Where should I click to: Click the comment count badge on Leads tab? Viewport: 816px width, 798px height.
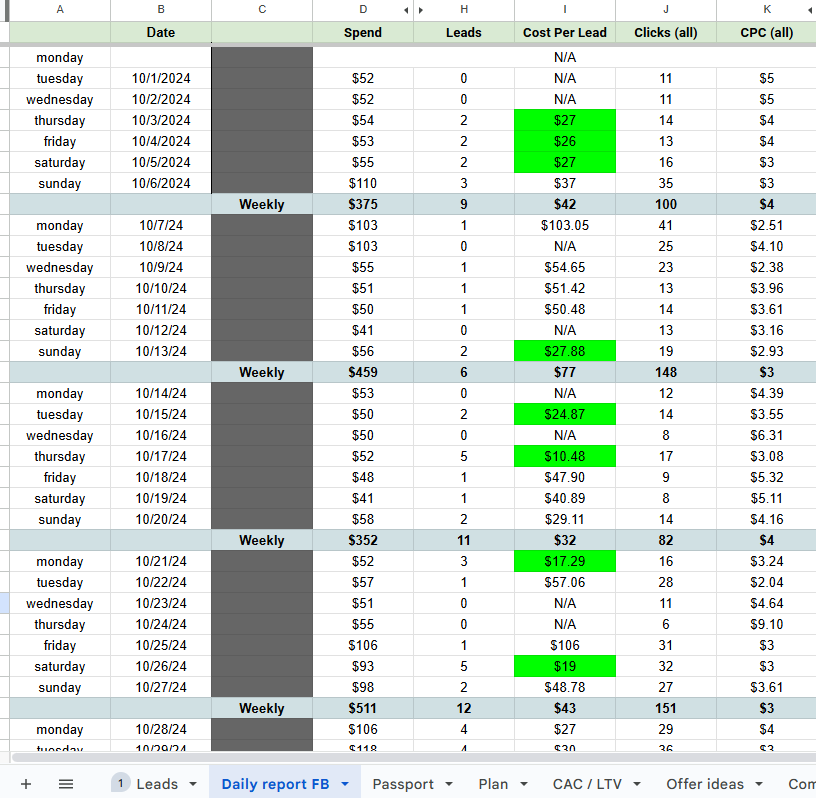pos(121,784)
